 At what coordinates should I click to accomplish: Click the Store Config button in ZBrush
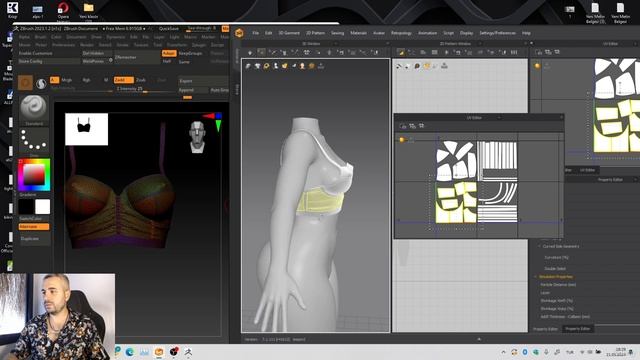(x=49, y=61)
